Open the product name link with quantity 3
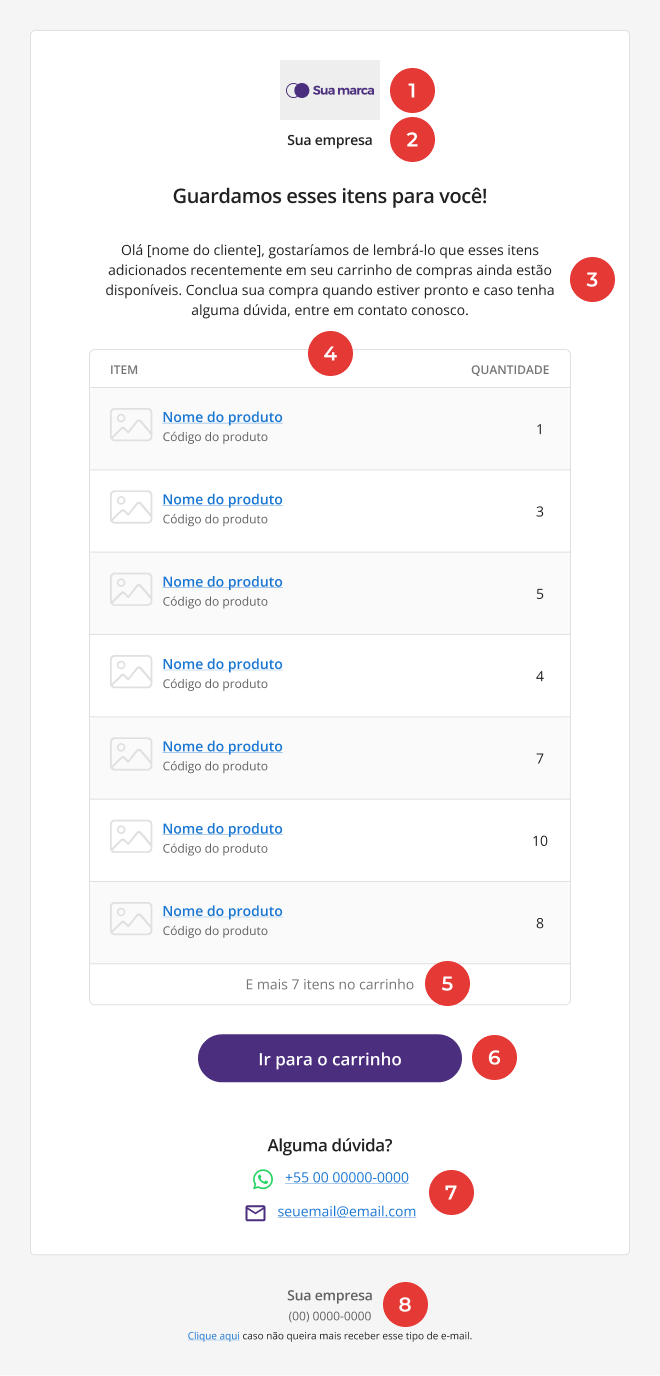Image resolution: width=660 pixels, height=1376 pixels. coord(223,499)
